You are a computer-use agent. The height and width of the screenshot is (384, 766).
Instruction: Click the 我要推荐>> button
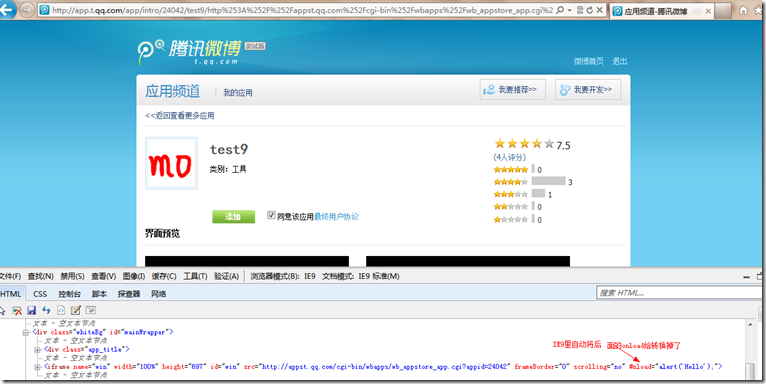512,90
